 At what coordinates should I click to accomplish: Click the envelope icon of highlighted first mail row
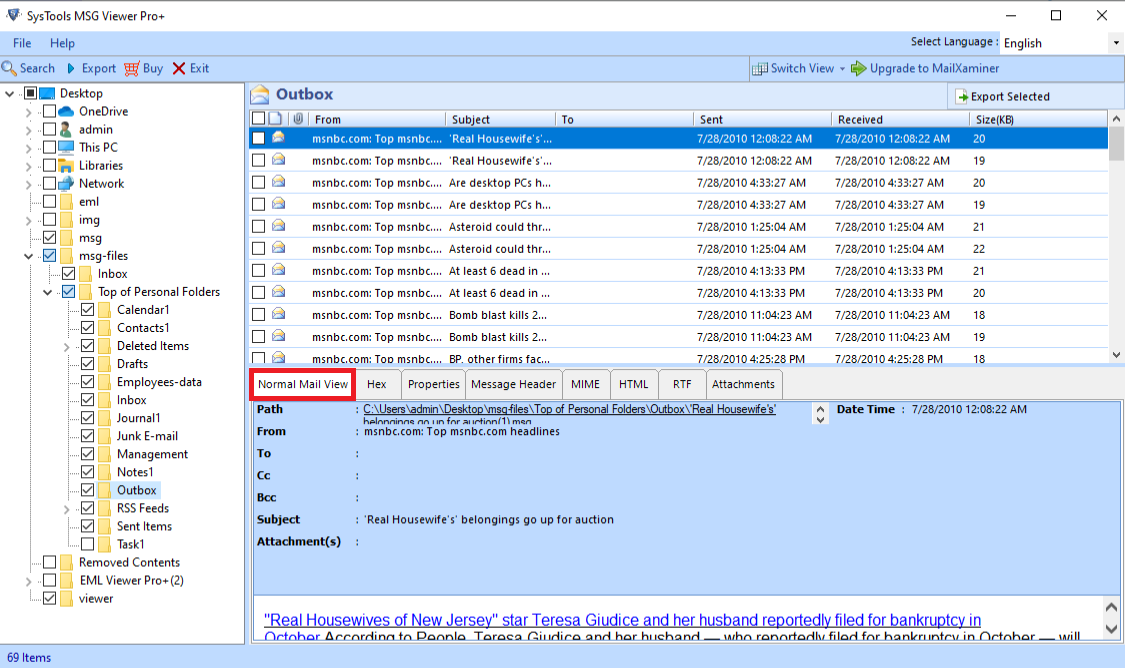(278, 138)
